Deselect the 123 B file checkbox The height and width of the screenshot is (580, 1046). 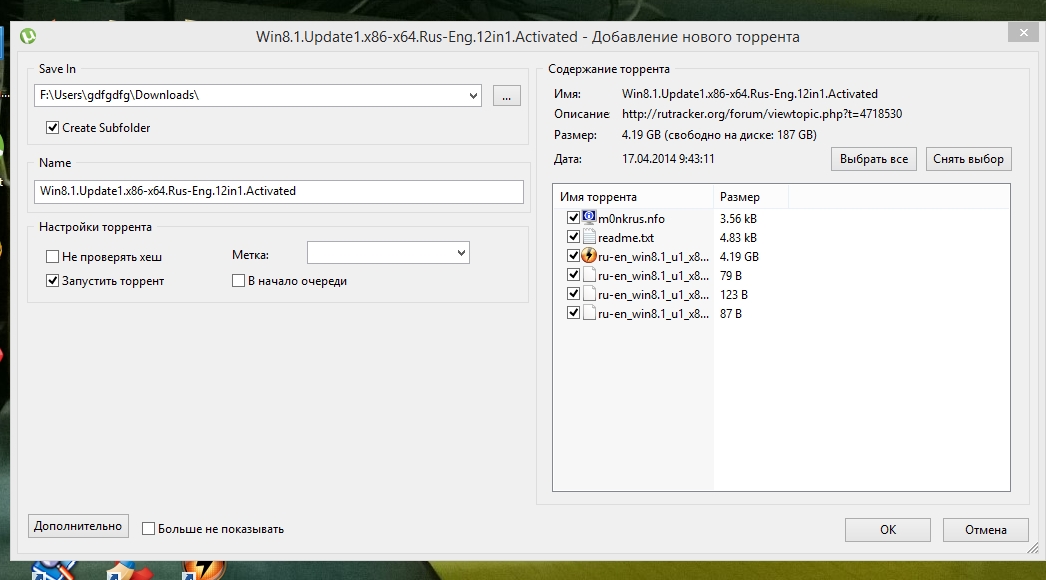pyautogui.click(x=573, y=294)
